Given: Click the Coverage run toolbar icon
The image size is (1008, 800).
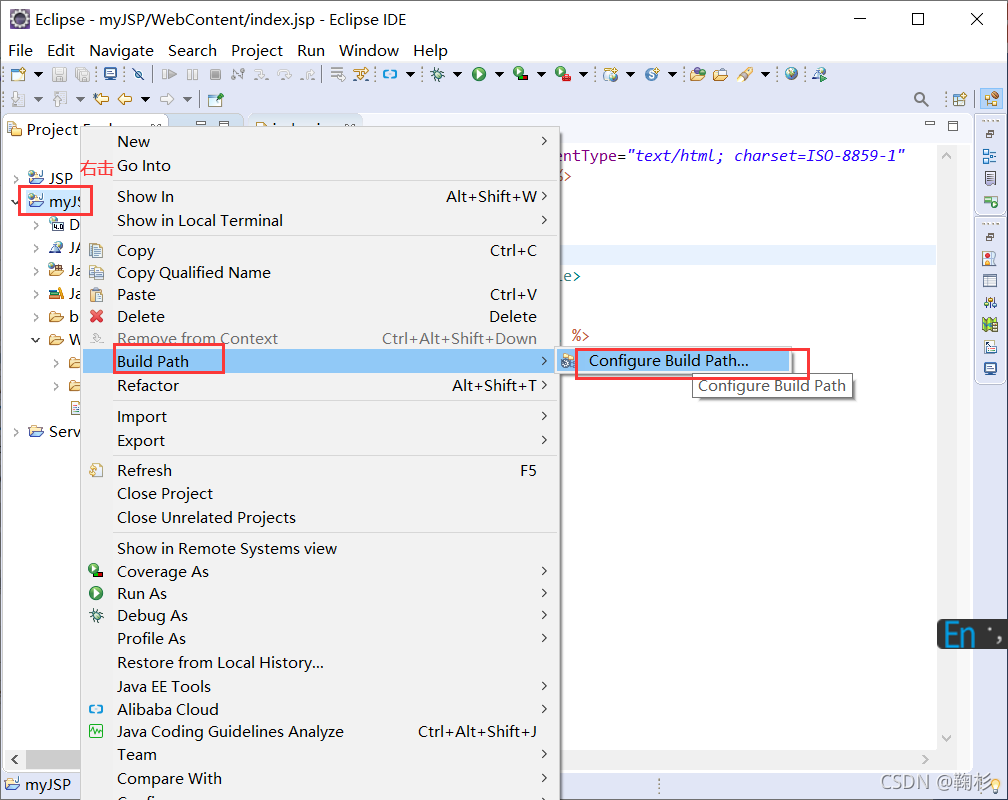Looking at the screenshot, I should (x=521, y=75).
